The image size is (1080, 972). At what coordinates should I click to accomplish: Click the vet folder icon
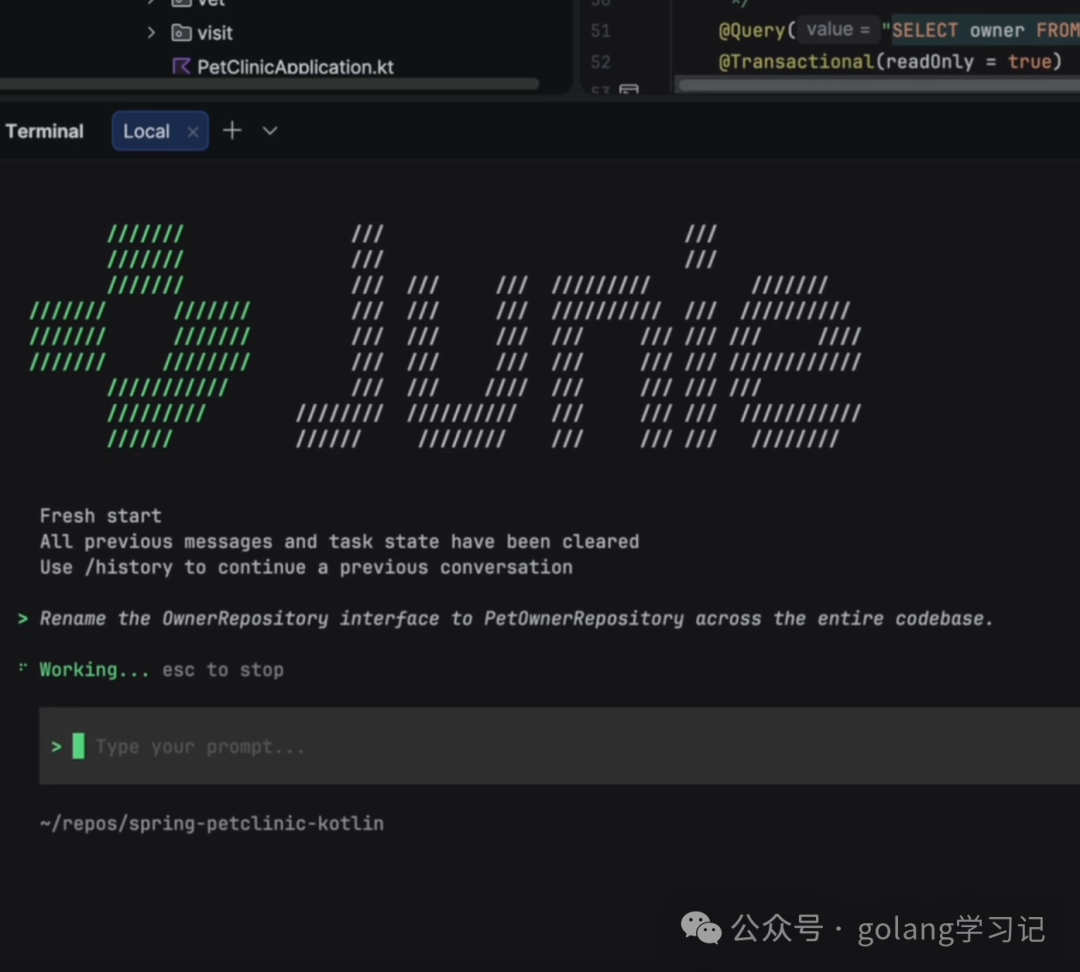[182, 5]
